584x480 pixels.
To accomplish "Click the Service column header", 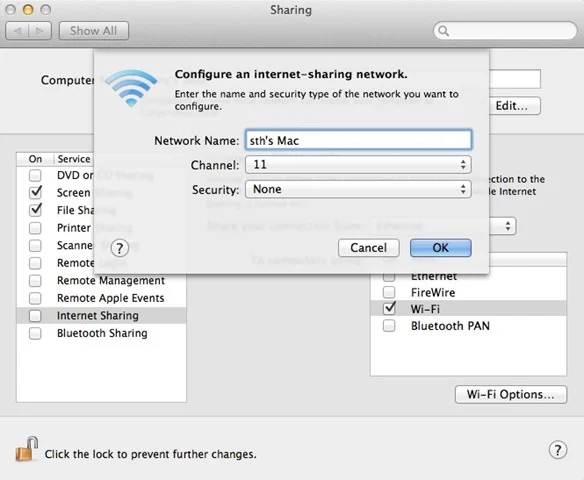I will (x=74, y=159).
